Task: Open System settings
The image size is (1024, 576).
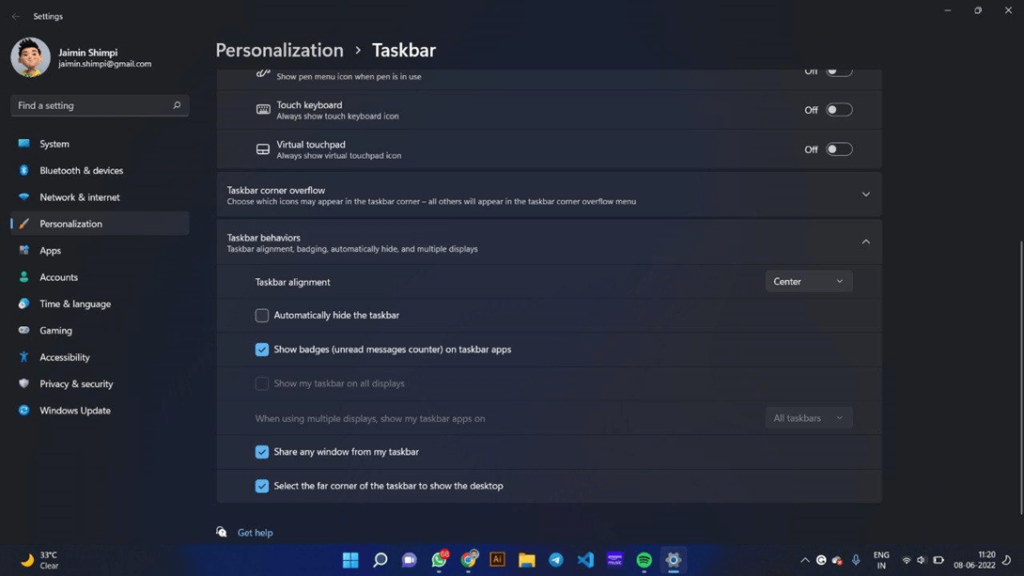Action: (x=100, y=144)
